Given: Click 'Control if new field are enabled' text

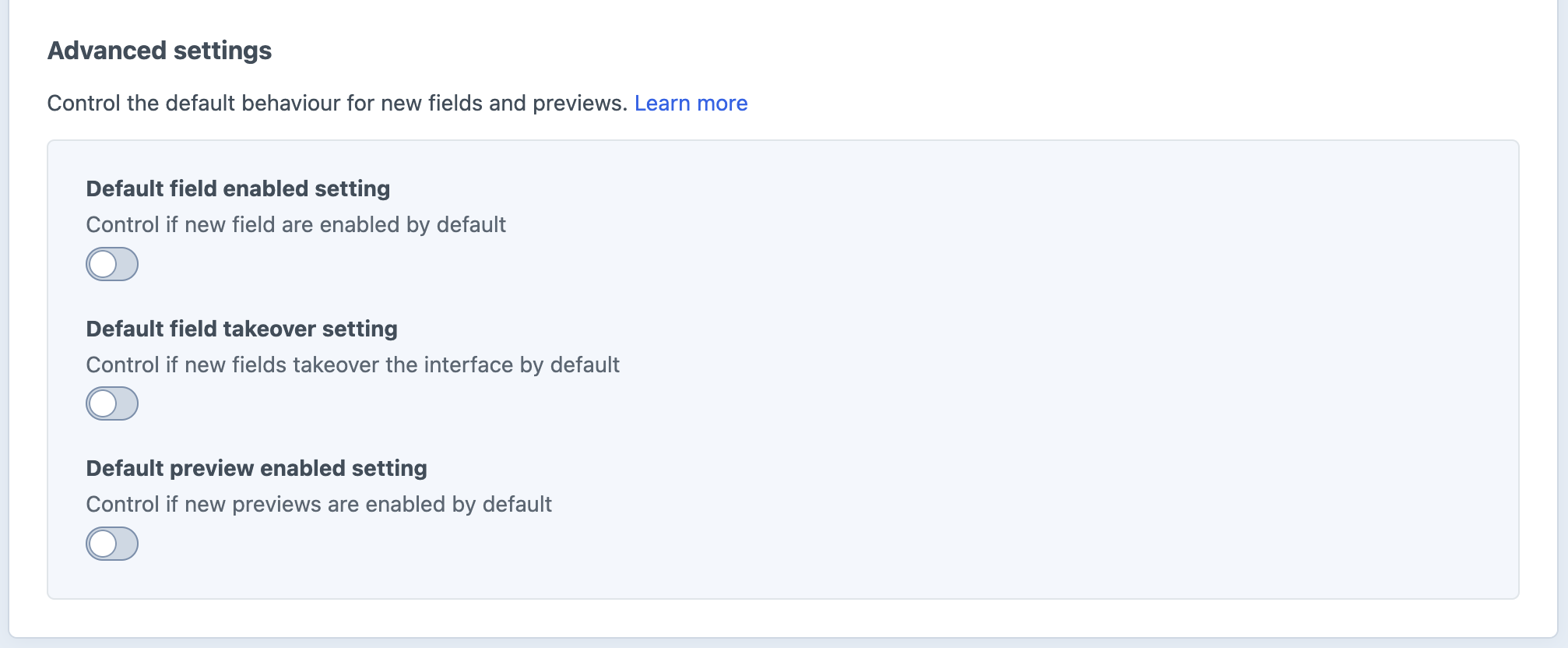Looking at the screenshot, I should click(x=296, y=225).
